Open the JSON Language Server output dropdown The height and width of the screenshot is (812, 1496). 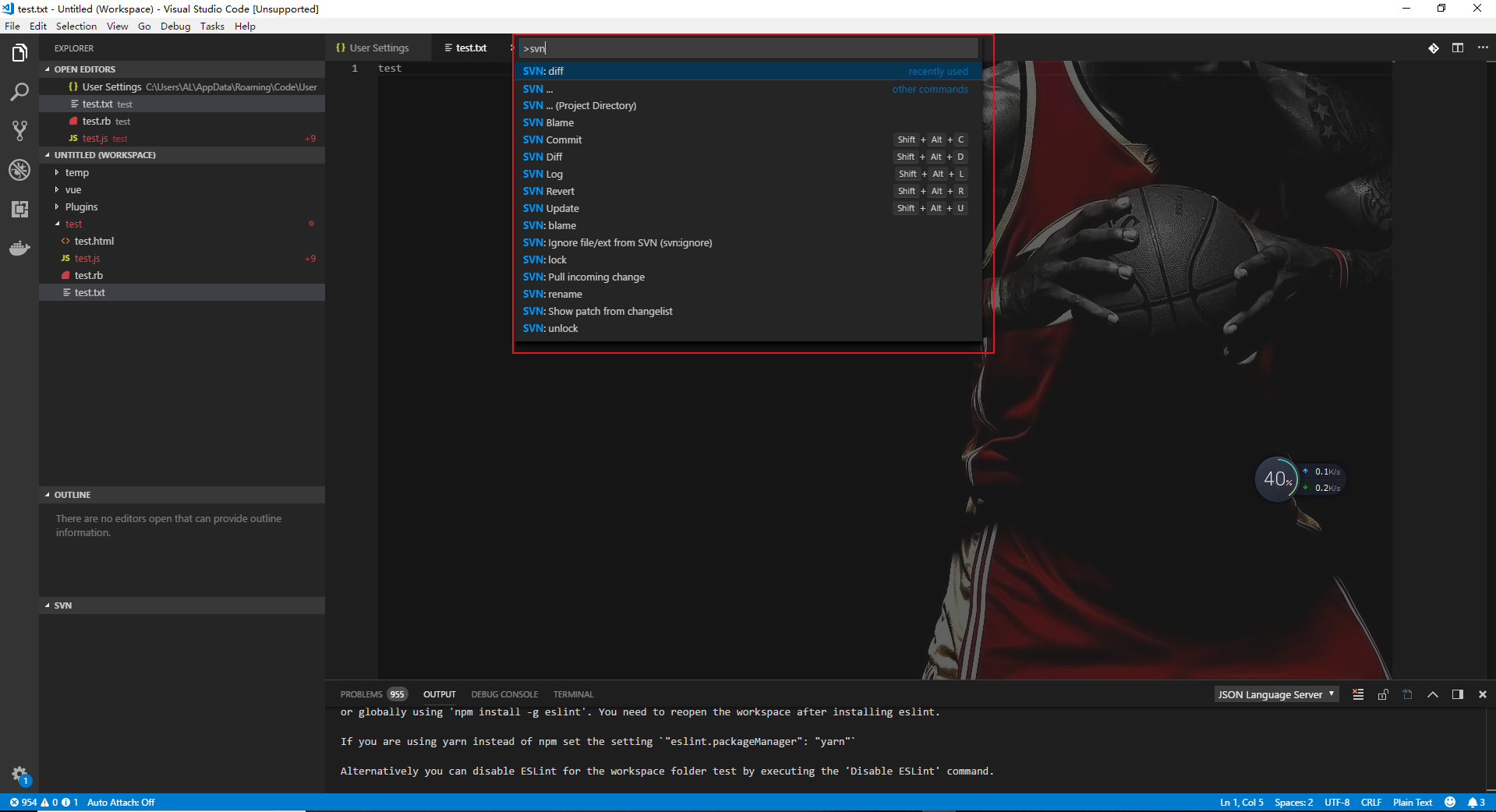(1277, 694)
